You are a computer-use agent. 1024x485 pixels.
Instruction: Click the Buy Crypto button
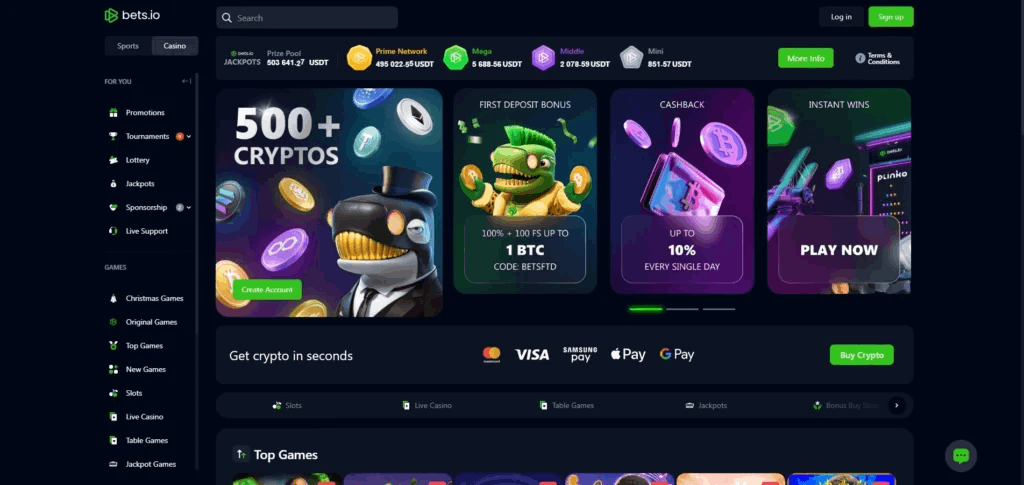(861, 355)
